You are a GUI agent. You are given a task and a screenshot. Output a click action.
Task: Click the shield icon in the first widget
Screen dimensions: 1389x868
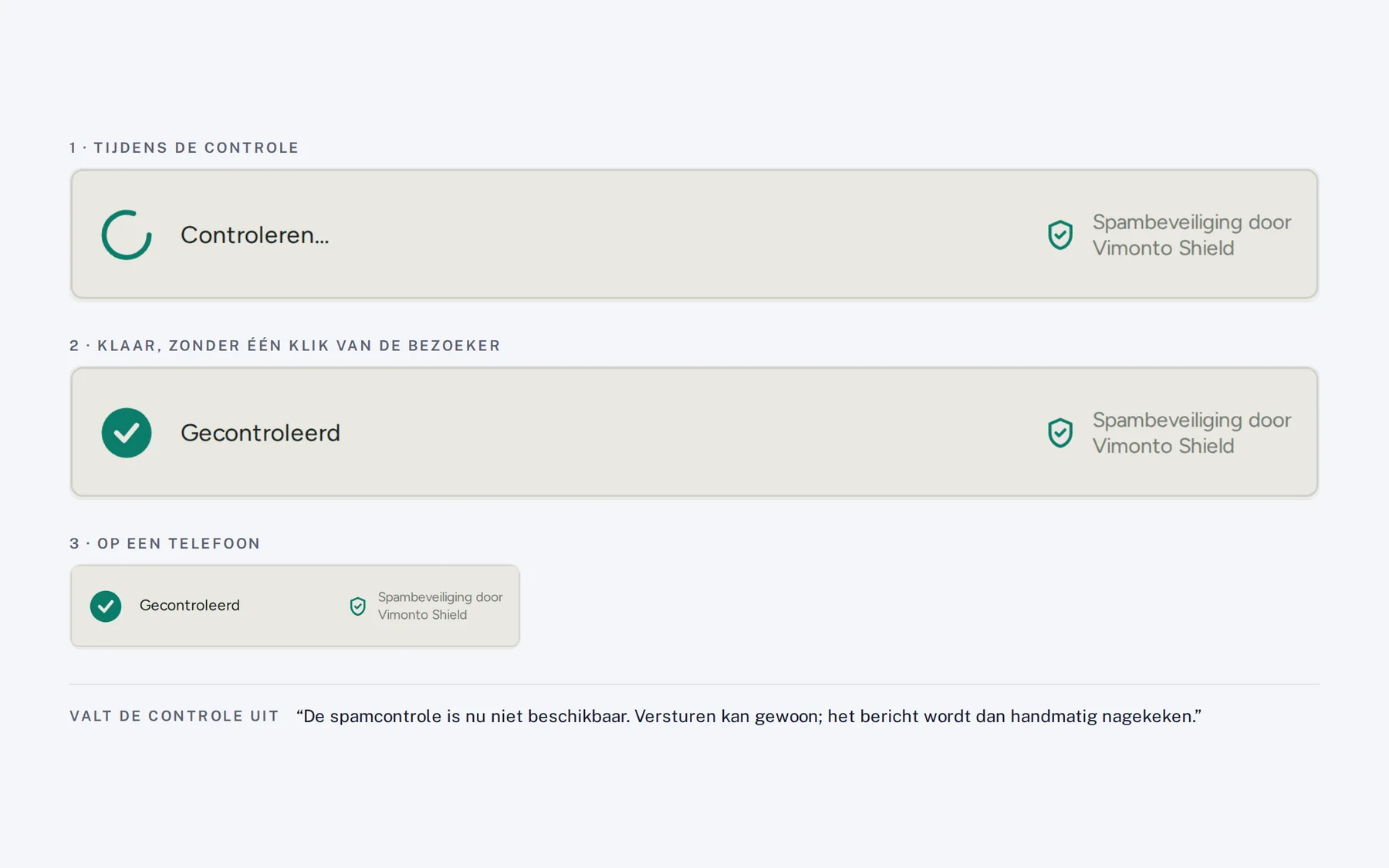coord(1060,235)
